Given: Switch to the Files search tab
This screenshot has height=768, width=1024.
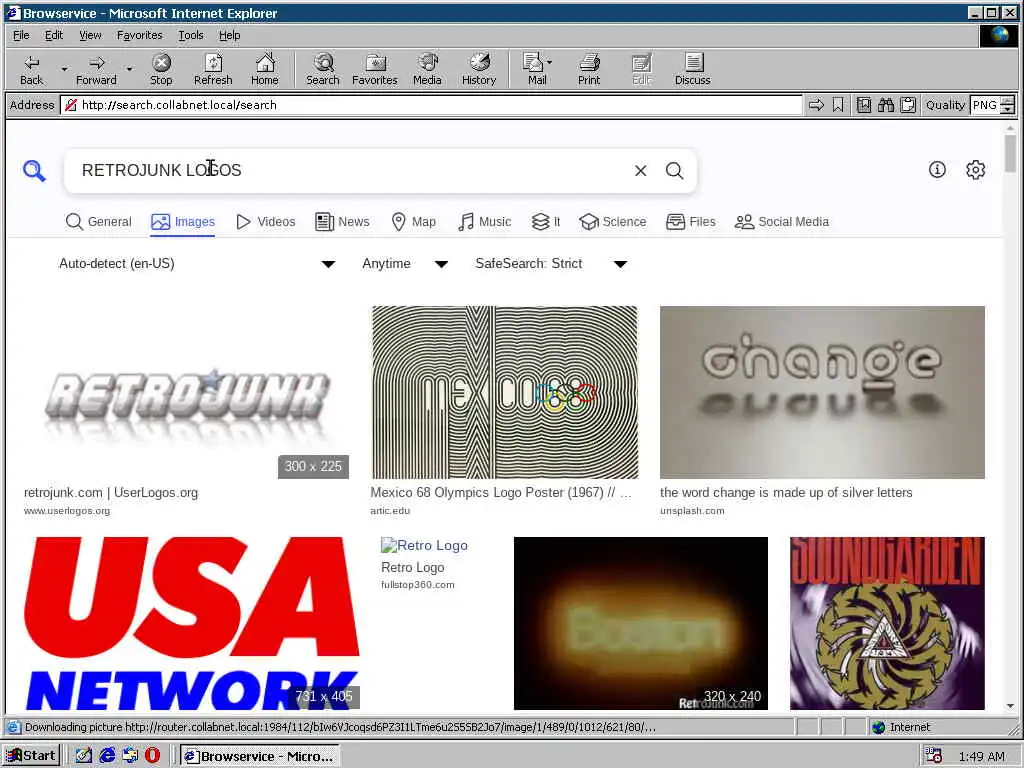Looking at the screenshot, I should [691, 222].
